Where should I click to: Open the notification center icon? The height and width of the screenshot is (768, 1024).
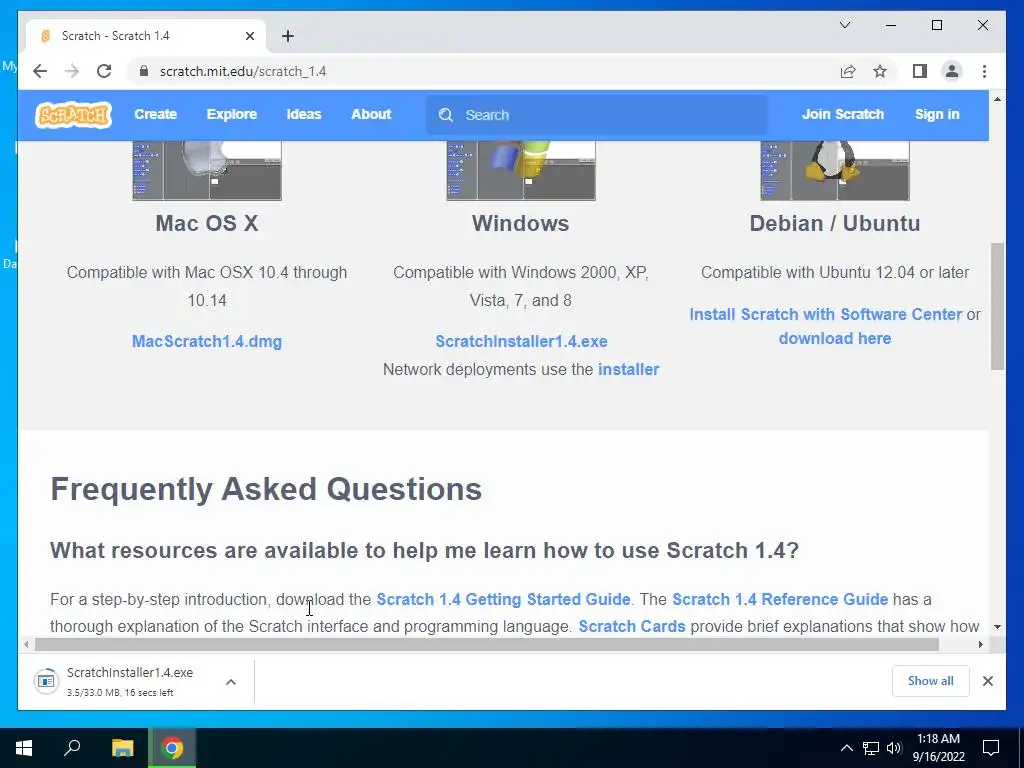[x=991, y=748]
